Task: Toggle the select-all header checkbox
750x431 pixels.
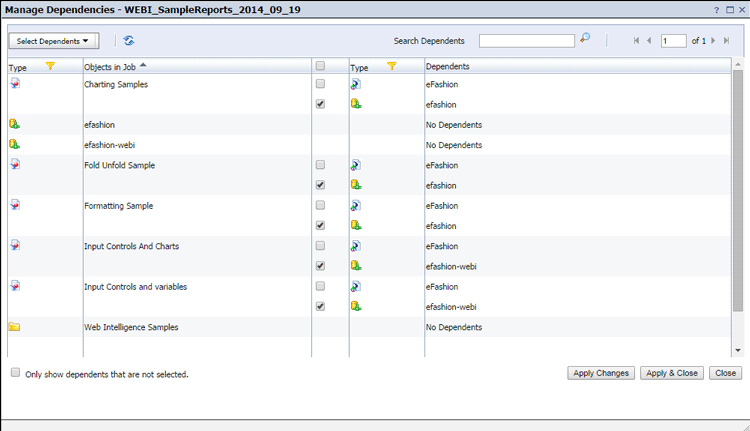Action: (x=320, y=66)
